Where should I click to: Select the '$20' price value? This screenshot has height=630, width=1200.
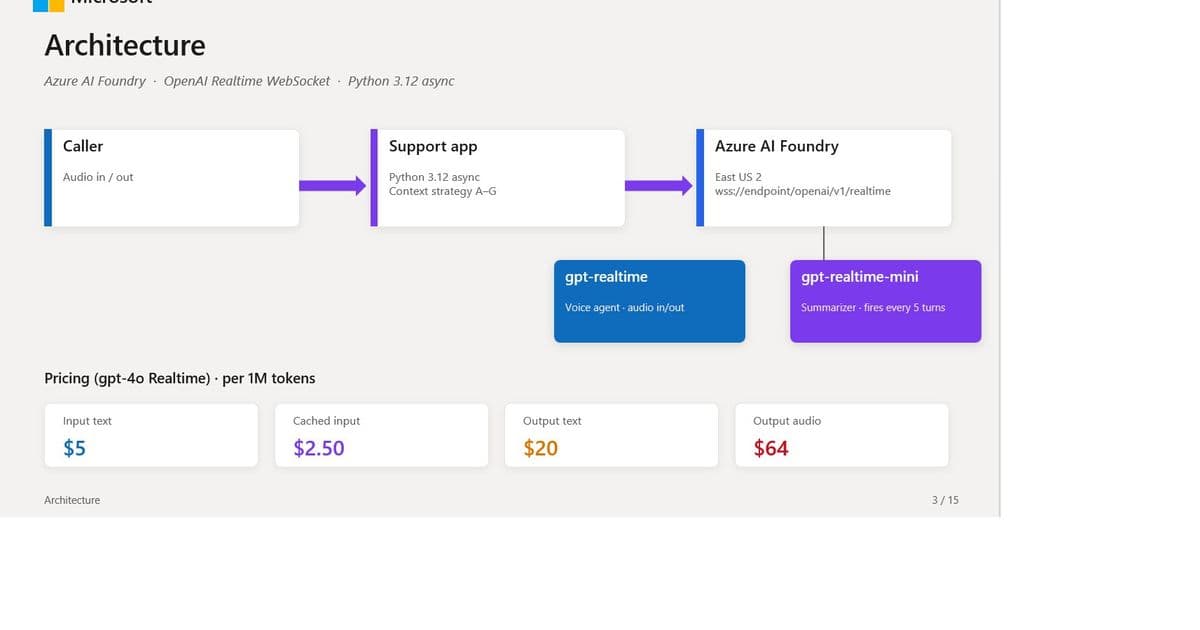coord(541,448)
